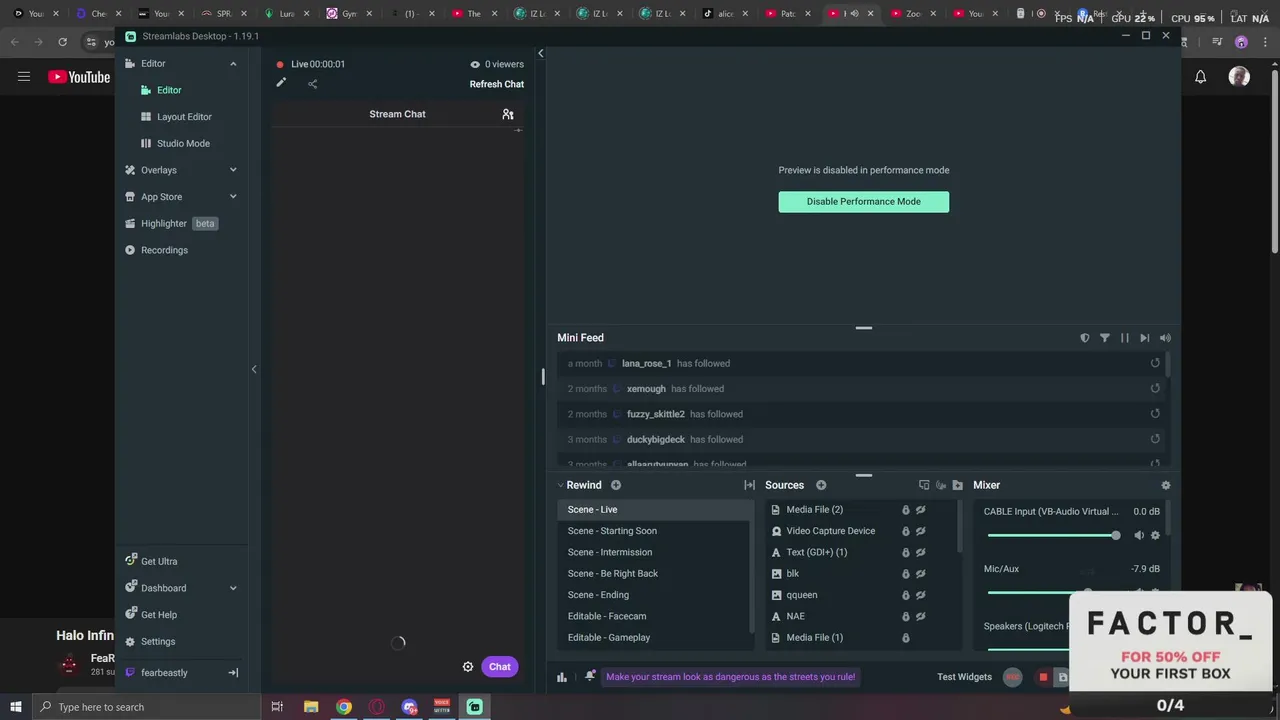The height and width of the screenshot is (720, 1280).
Task: Replay the xemough follow alert
Action: click(1155, 388)
